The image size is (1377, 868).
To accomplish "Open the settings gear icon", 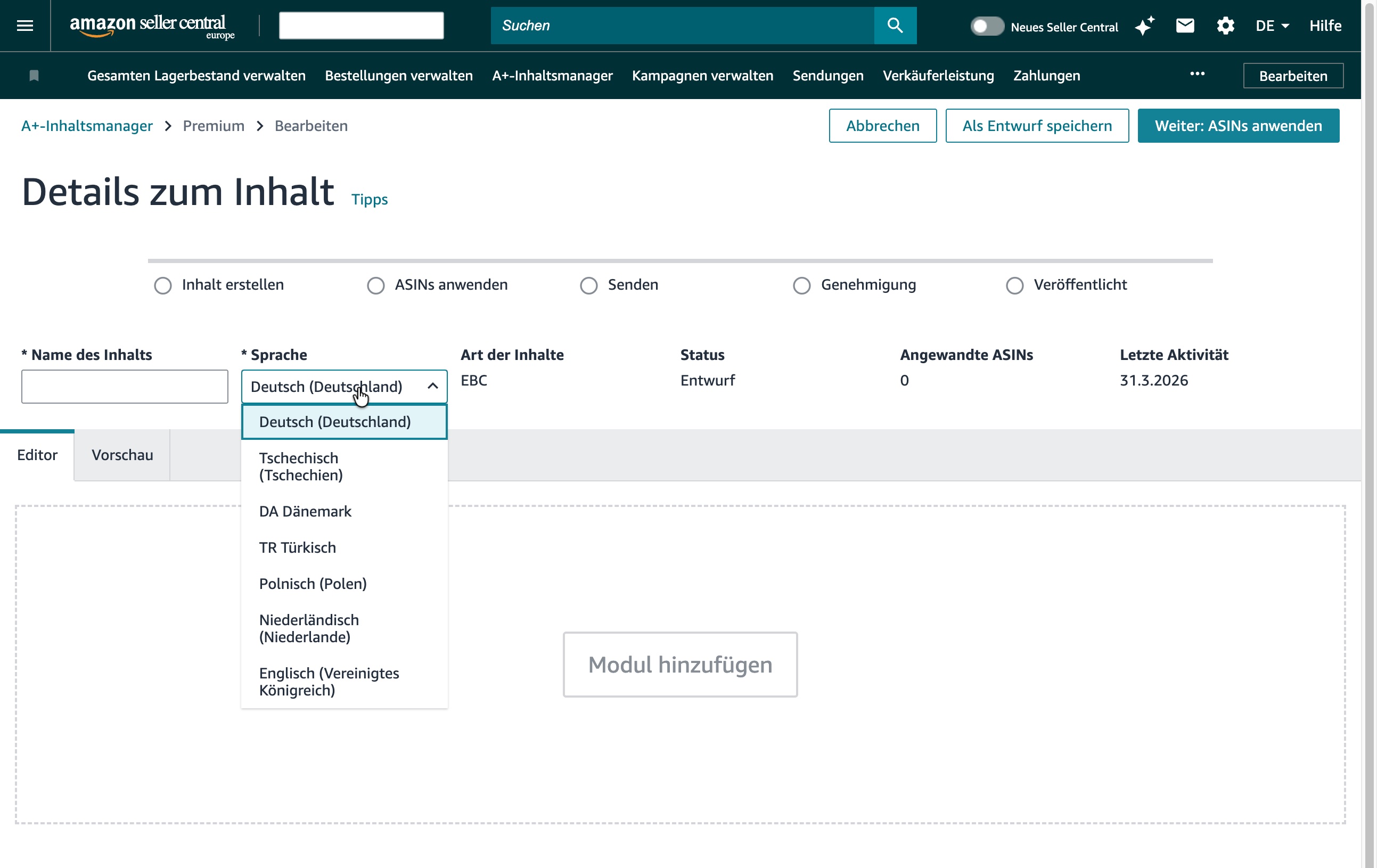I will [1225, 26].
